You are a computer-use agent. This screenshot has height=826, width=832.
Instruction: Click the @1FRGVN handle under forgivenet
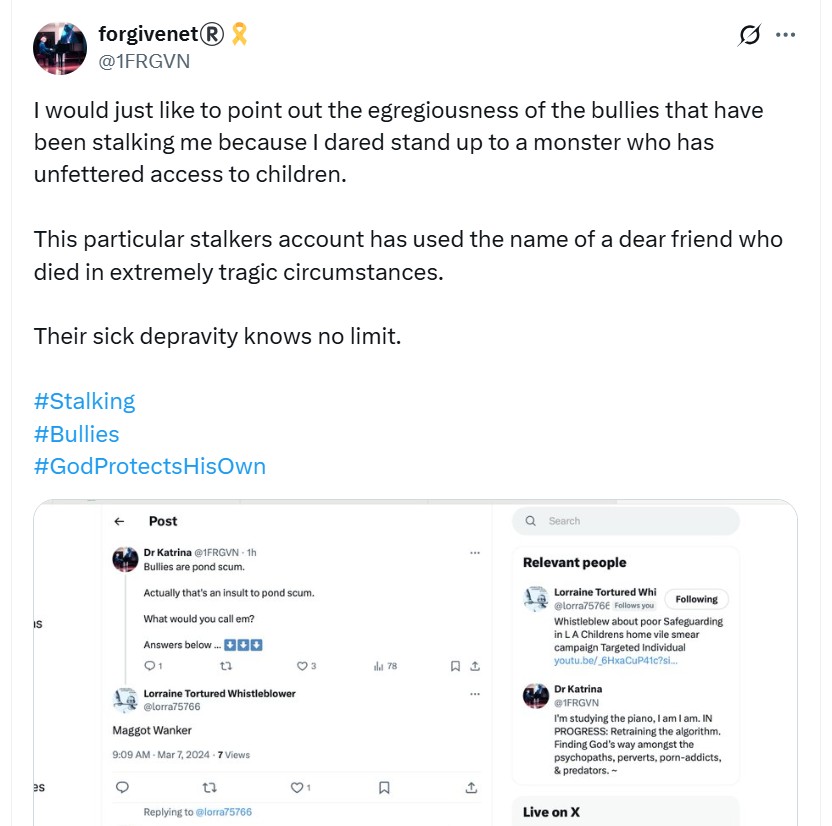pyautogui.click(x=144, y=62)
